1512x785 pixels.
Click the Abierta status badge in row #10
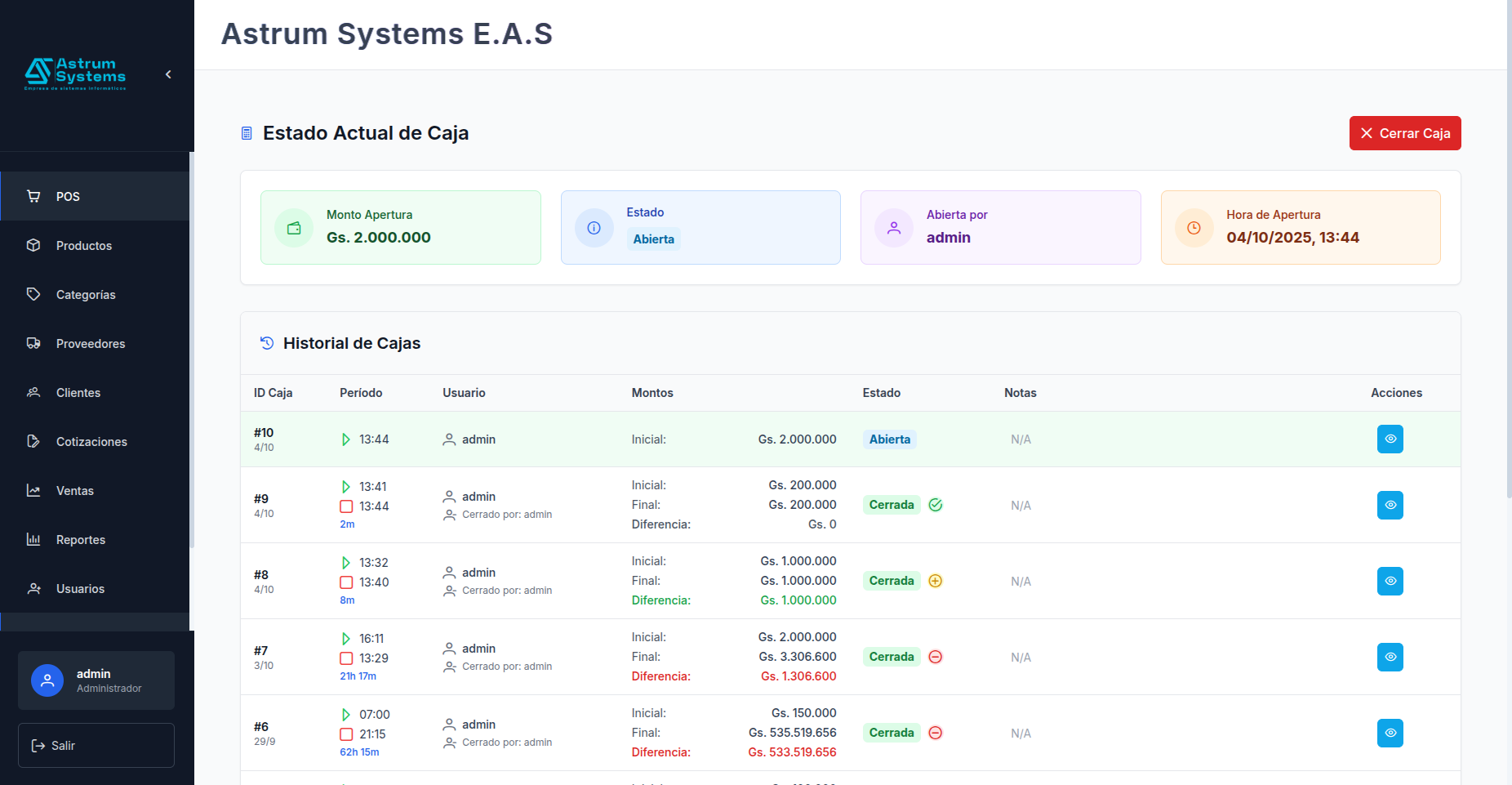[x=889, y=439]
